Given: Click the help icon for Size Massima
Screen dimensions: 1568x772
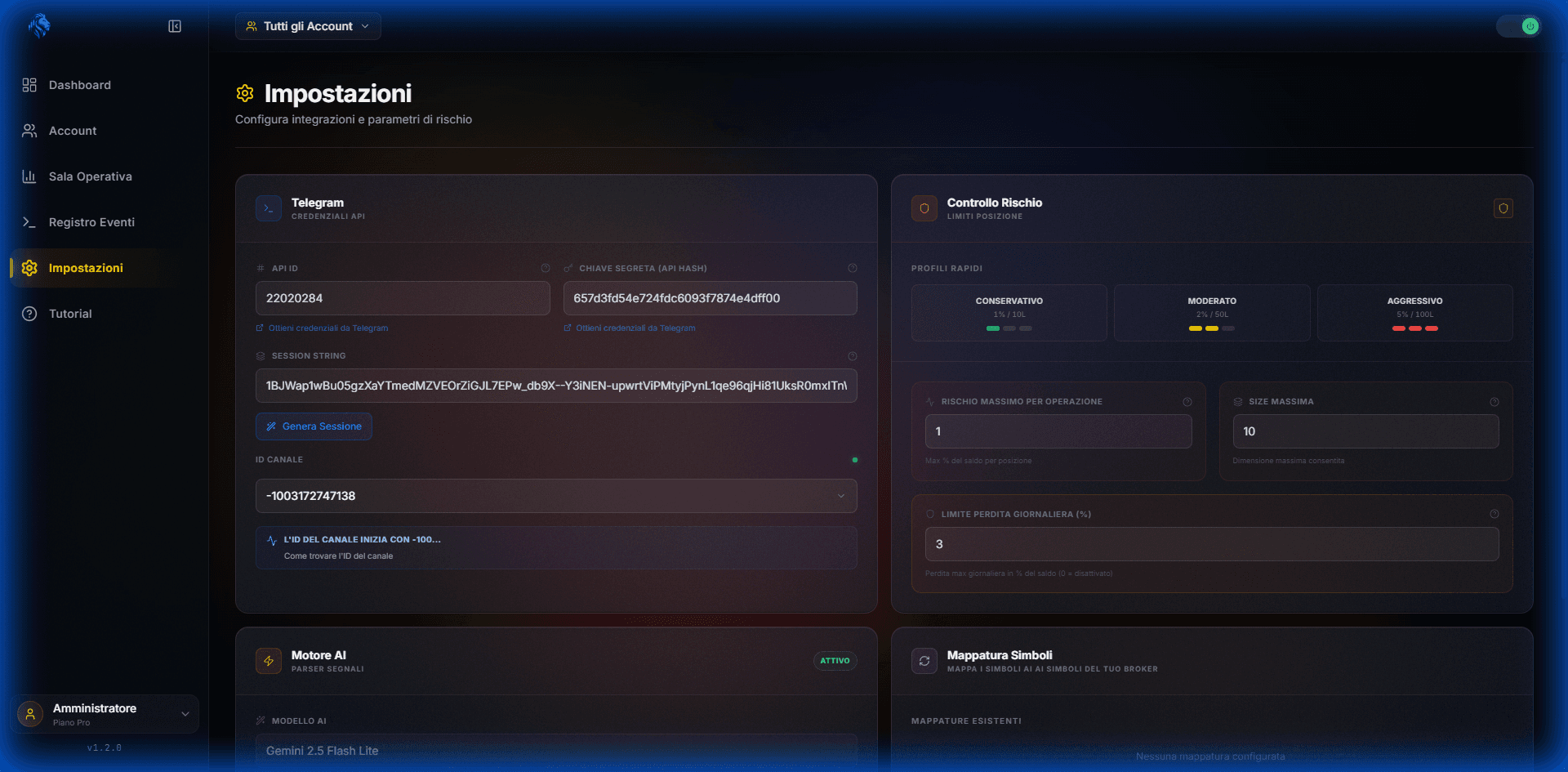Looking at the screenshot, I should tap(1494, 402).
